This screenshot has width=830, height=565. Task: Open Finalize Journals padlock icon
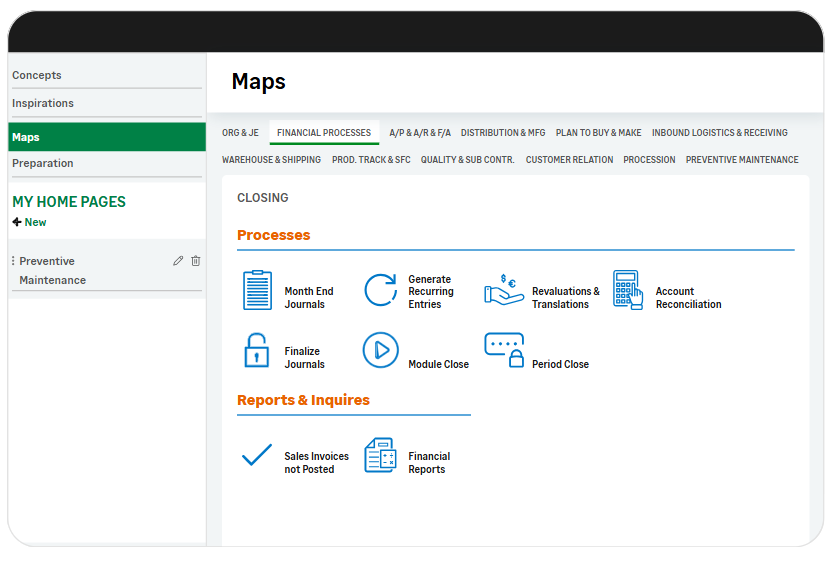coord(257,351)
